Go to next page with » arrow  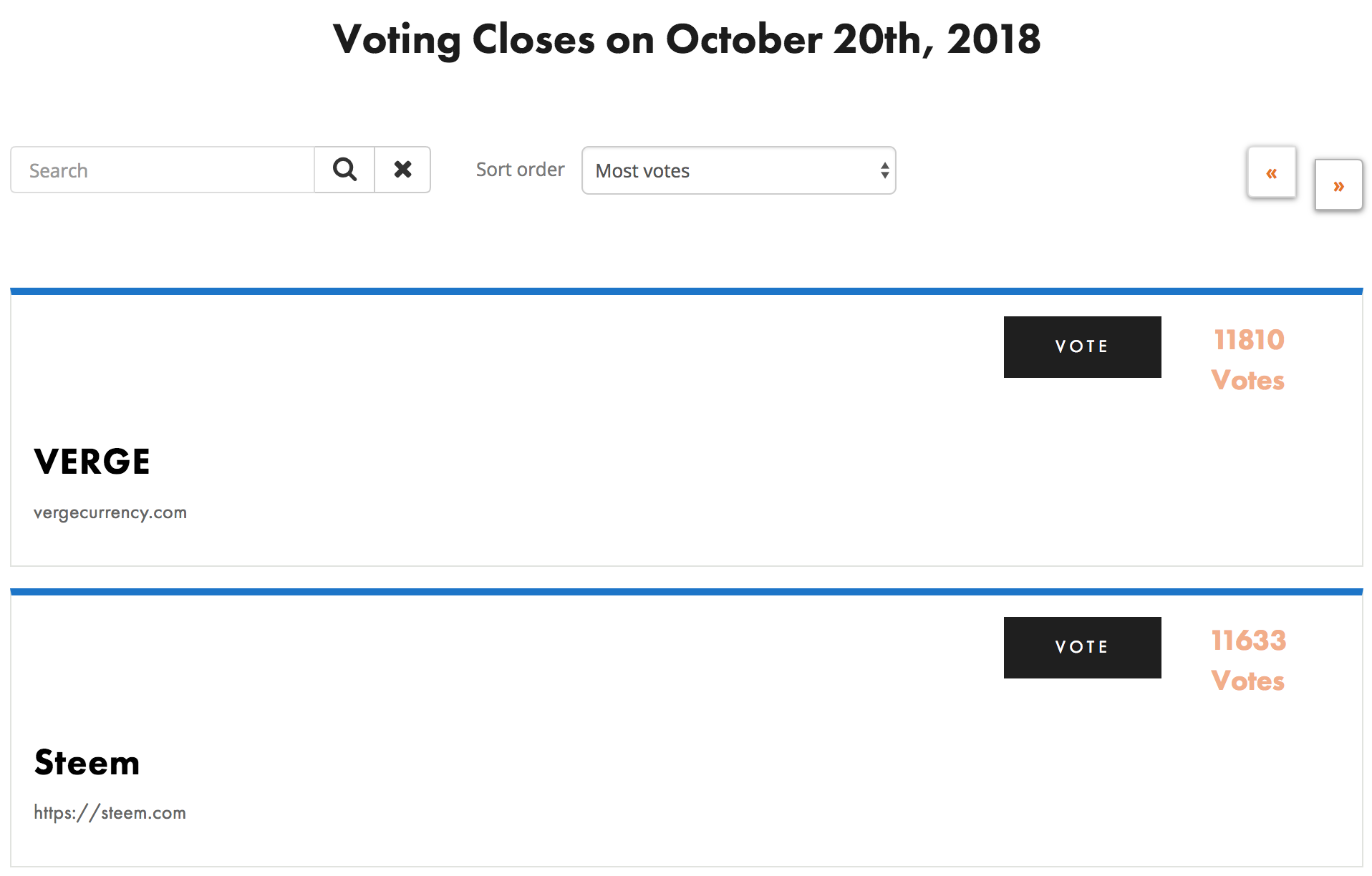[1338, 185]
